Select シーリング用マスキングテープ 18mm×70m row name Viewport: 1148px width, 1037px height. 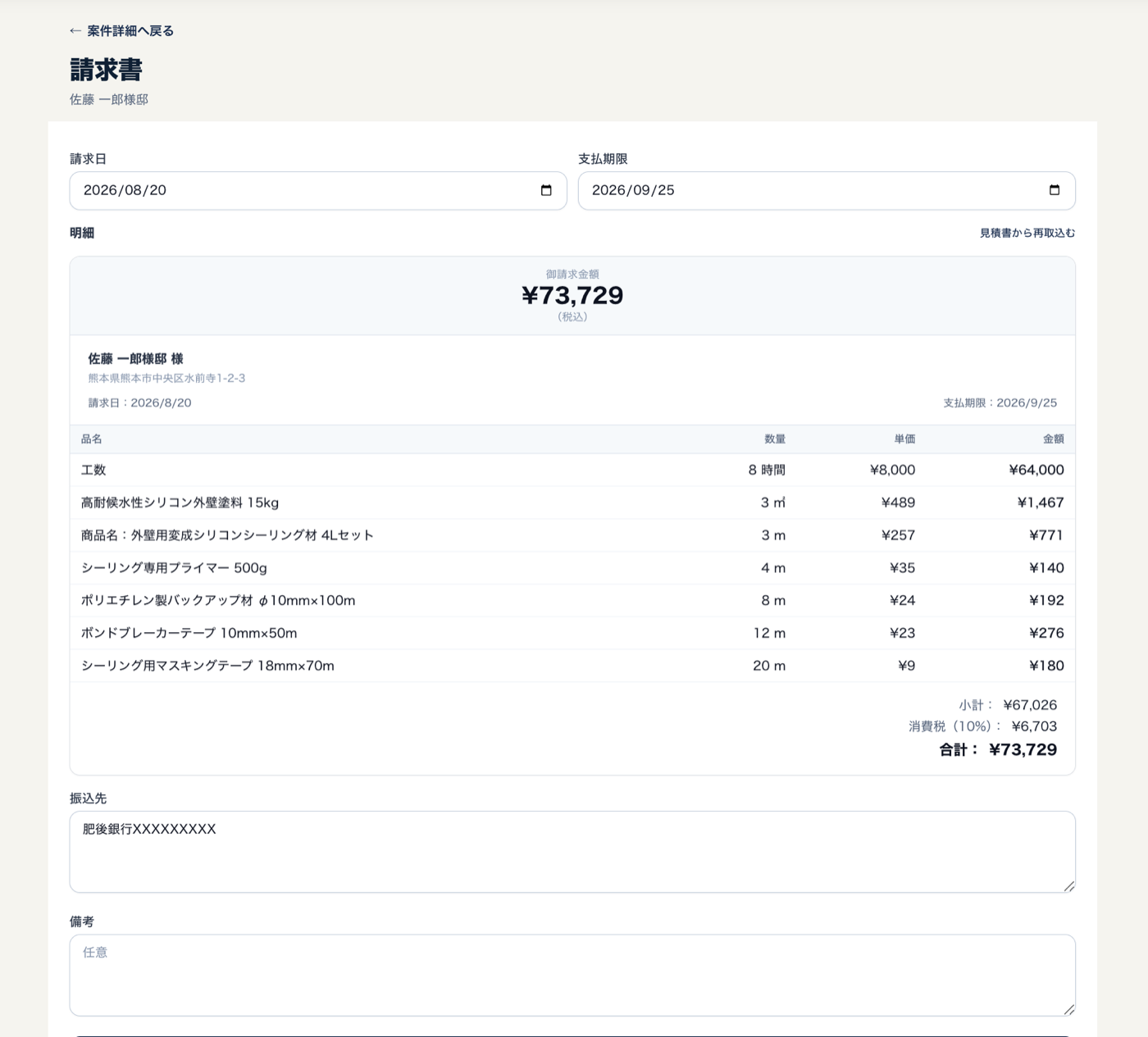[207, 666]
